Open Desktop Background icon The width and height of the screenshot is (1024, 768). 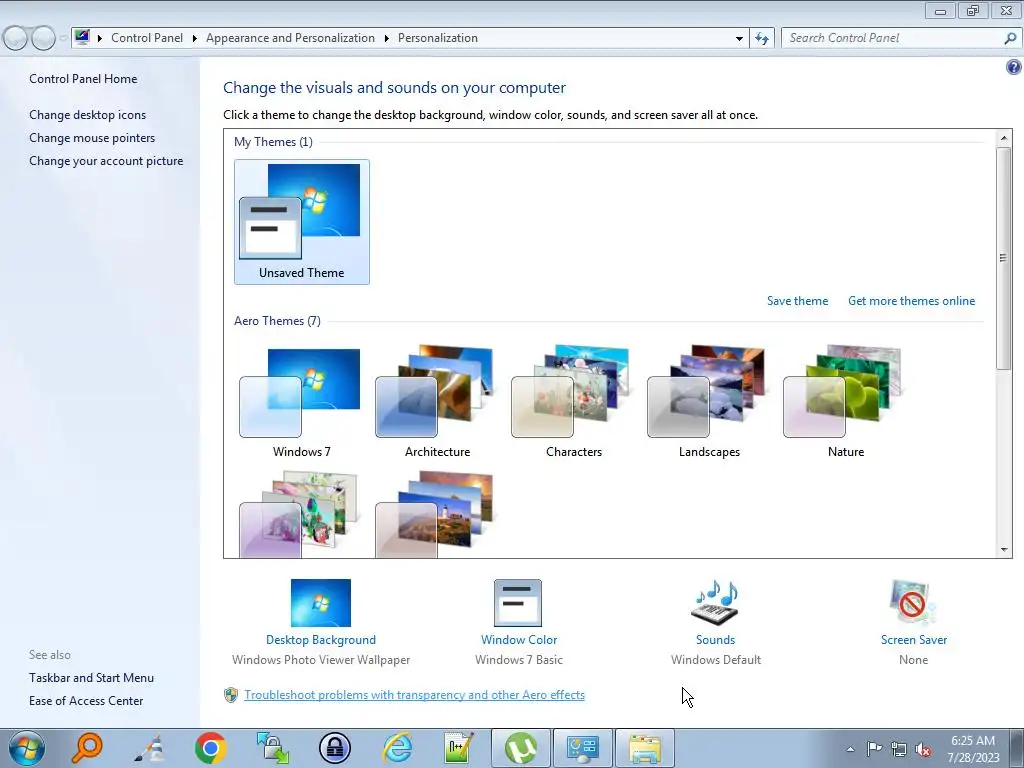321,603
